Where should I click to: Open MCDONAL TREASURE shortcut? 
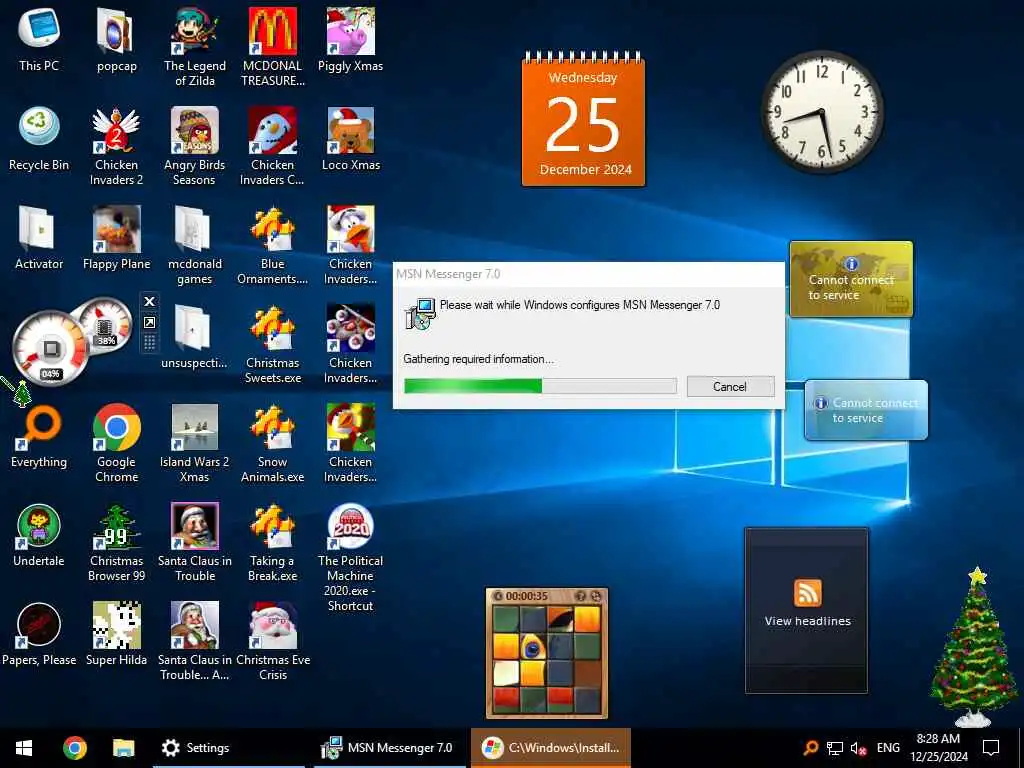(272, 46)
